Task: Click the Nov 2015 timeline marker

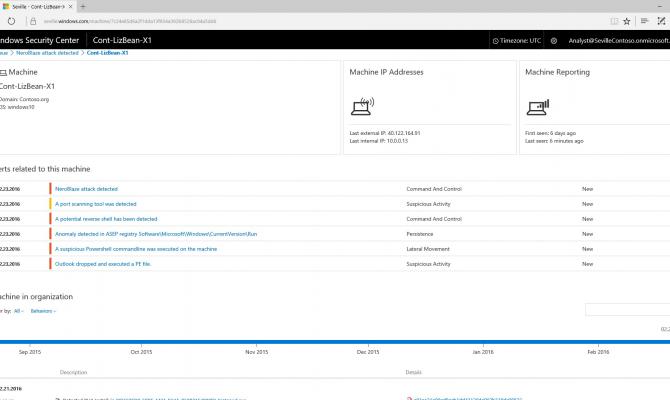Action: (x=256, y=352)
